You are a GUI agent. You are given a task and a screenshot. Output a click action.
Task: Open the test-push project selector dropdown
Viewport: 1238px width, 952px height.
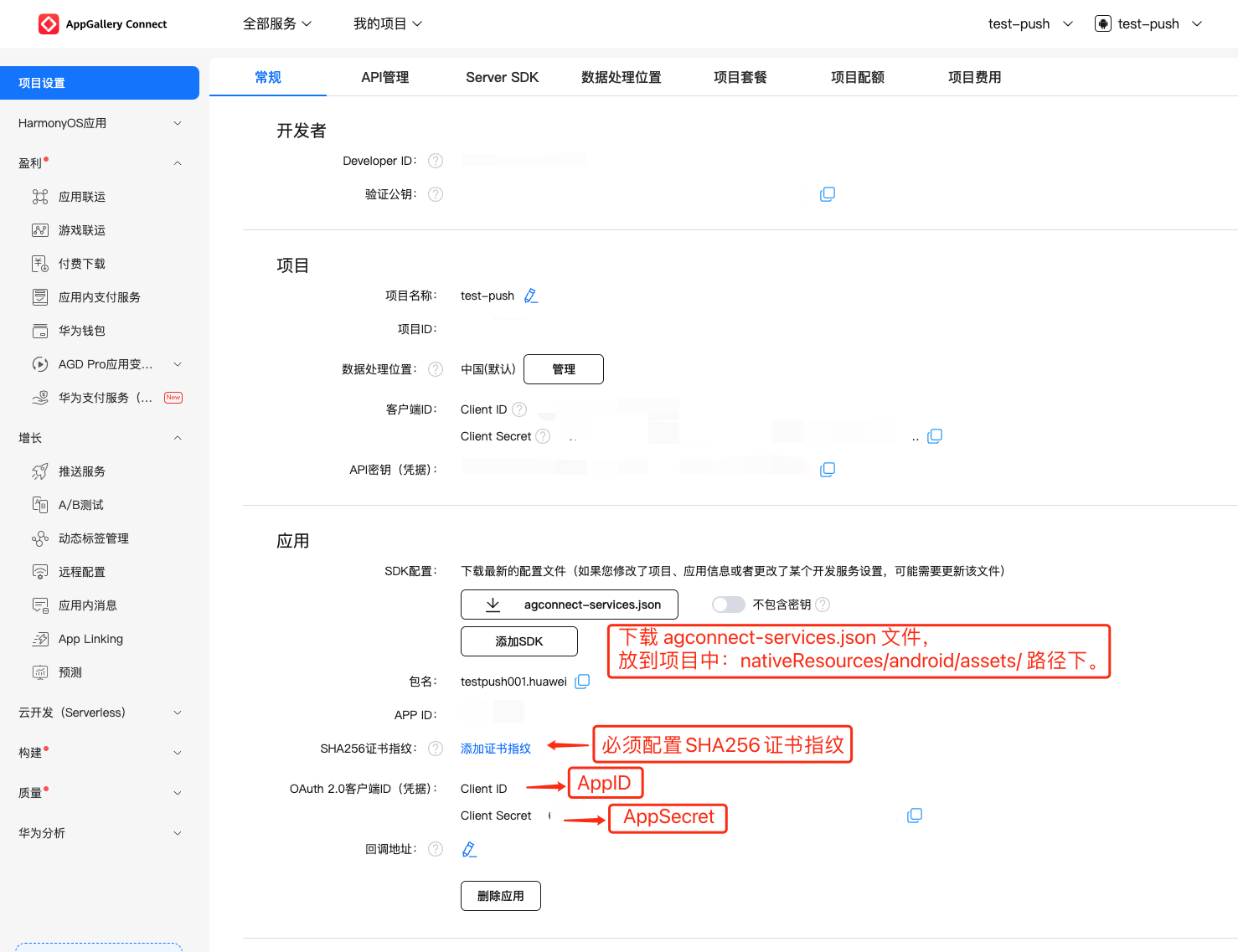click(x=1030, y=24)
